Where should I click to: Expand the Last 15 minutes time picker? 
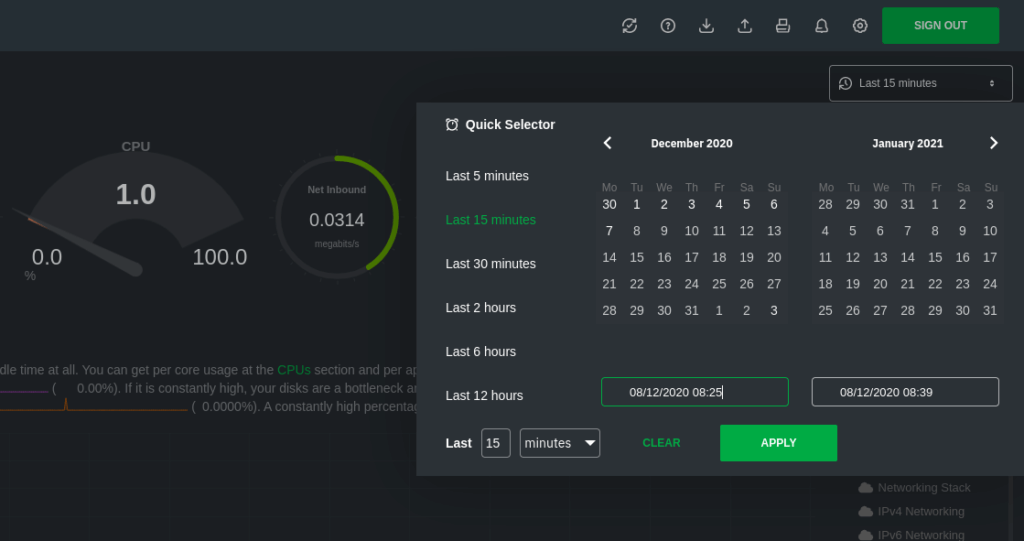[x=920, y=83]
